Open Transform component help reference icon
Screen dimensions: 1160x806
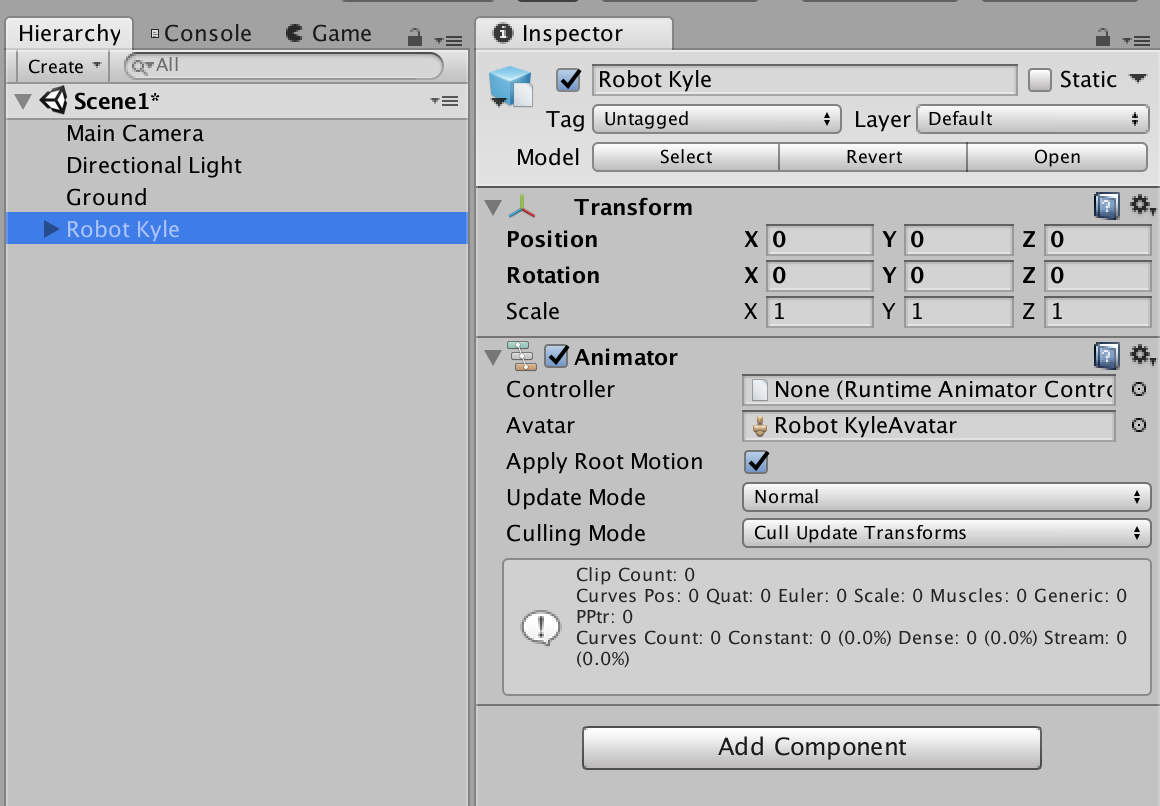[1106, 207]
